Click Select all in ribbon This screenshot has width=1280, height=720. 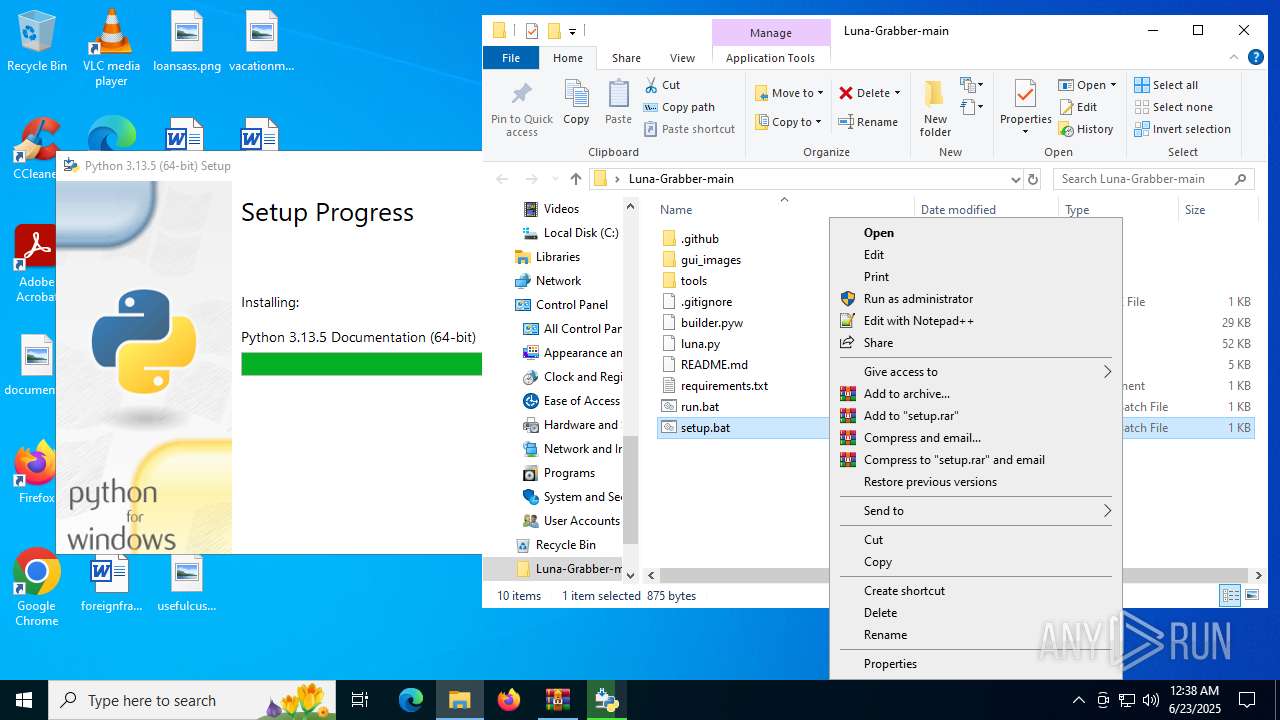pos(1166,85)
